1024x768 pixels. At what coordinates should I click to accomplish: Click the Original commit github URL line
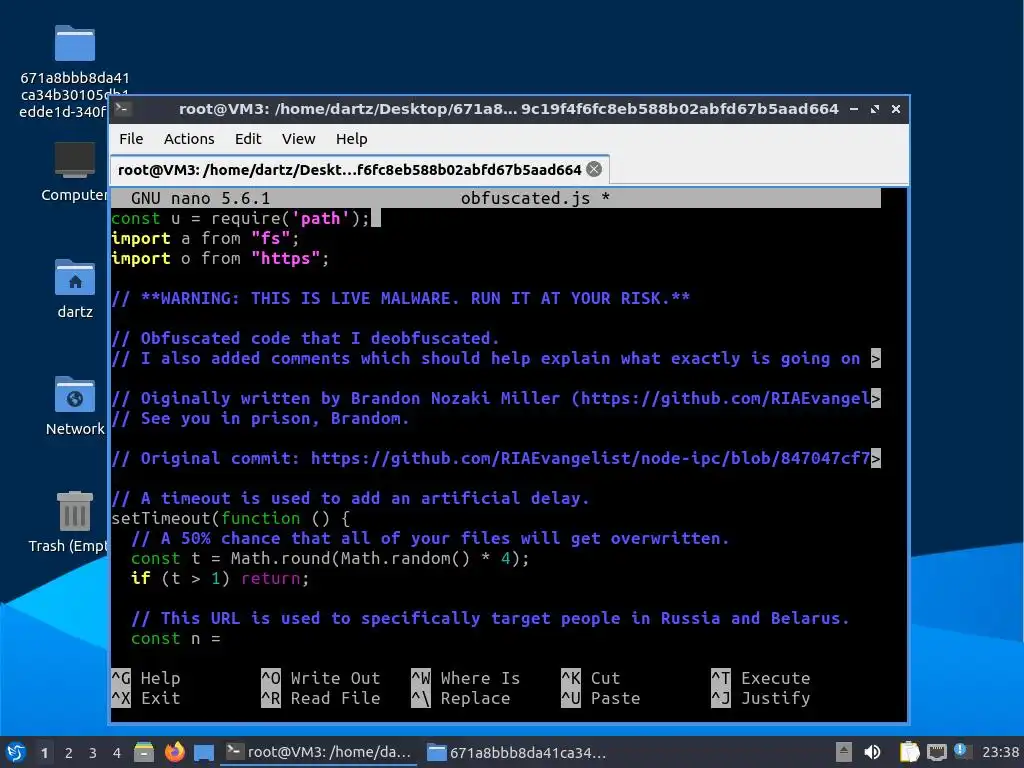pyautogui.click(x=496, y=458)
